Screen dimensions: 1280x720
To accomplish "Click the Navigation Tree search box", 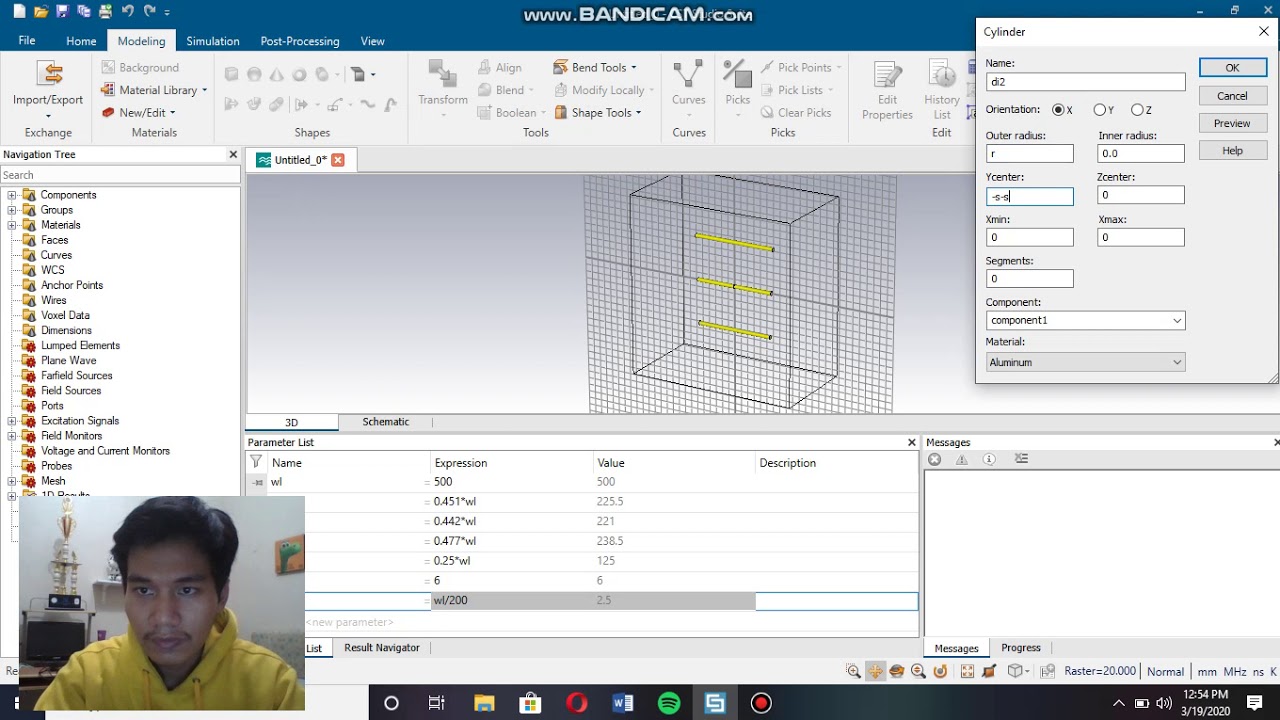I will point(120,175).
